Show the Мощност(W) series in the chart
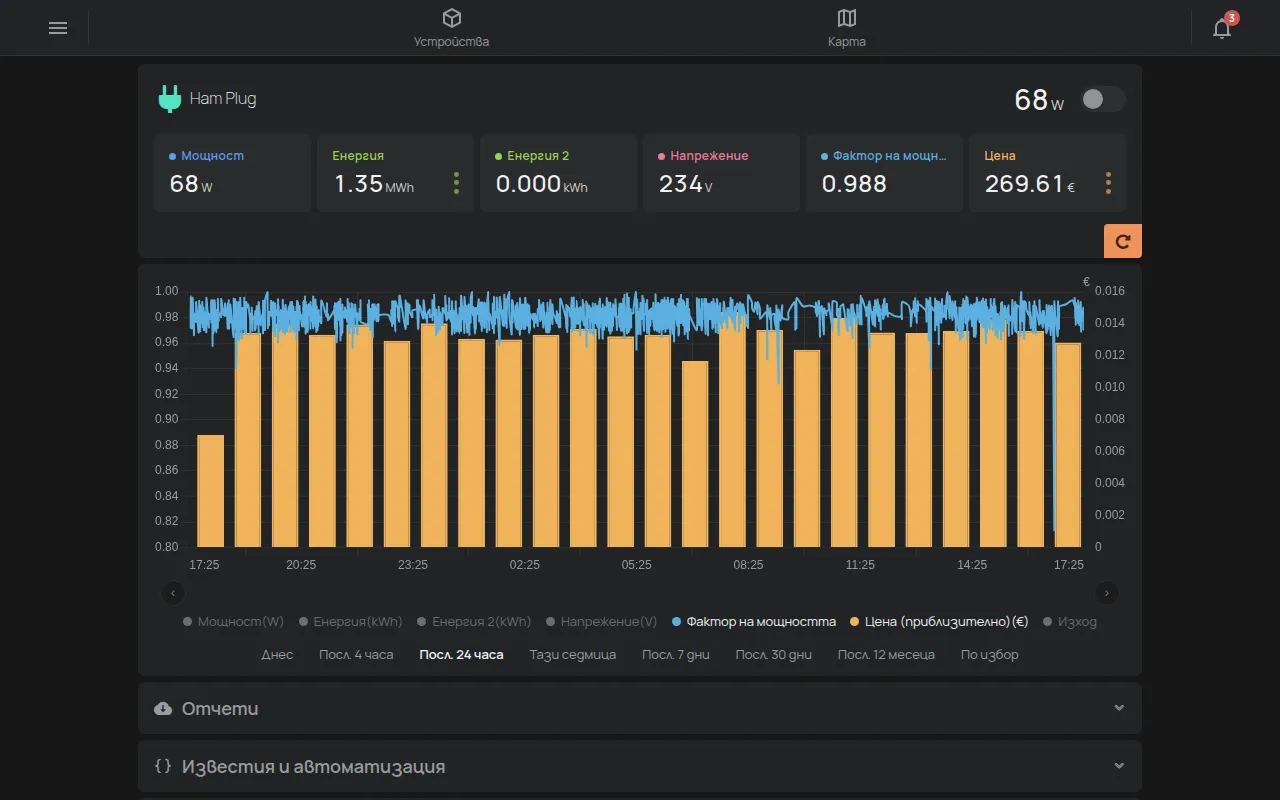 coord(233,621)
